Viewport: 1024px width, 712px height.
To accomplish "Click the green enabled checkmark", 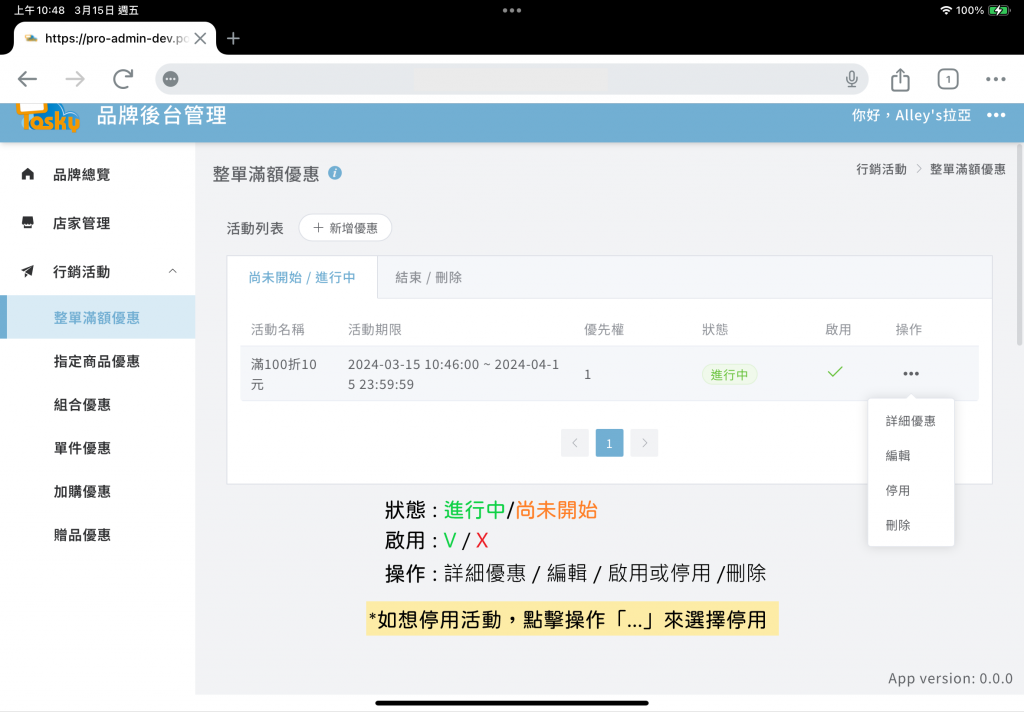I will [x=835, y=372].
